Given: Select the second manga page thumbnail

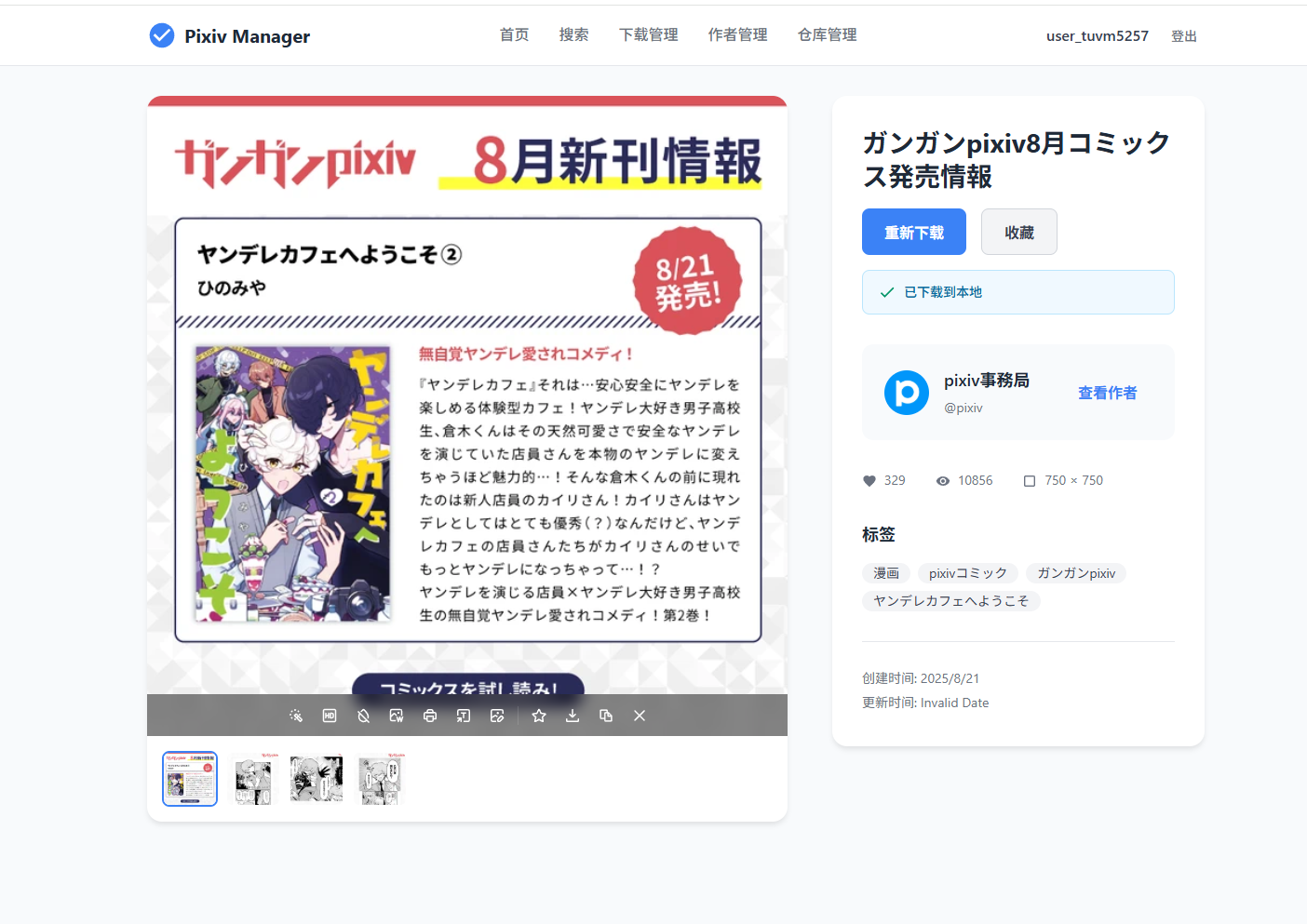Looking at the screenshot, I should click(253, 779).
